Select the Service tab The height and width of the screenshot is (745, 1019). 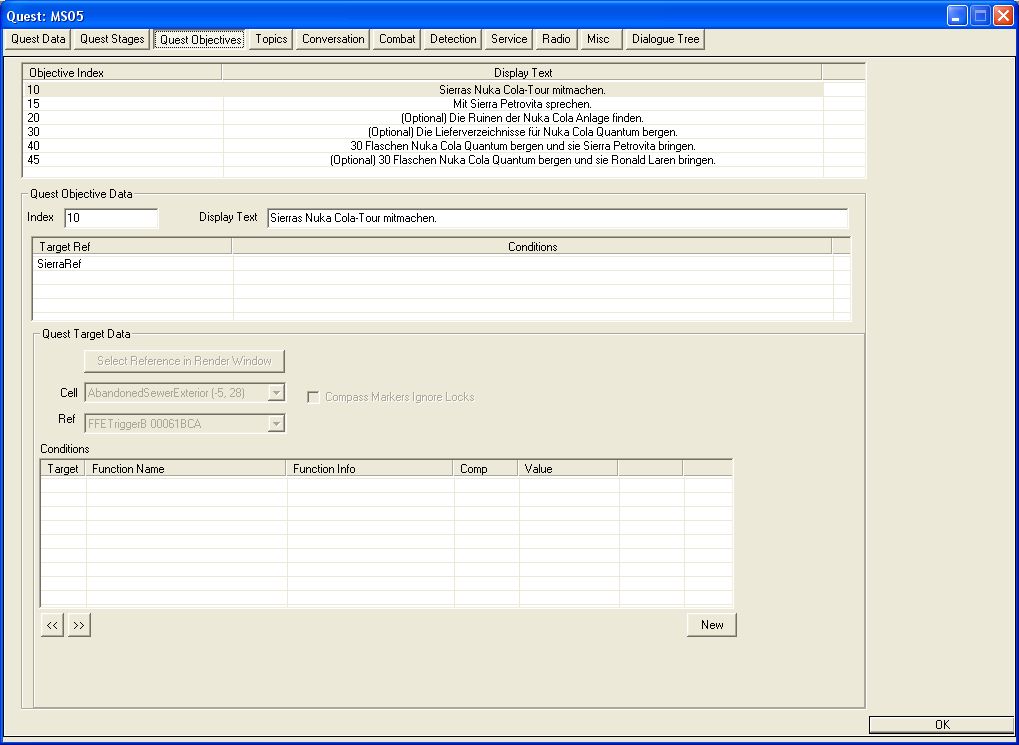pyautogui.click(x=509, y=39)
